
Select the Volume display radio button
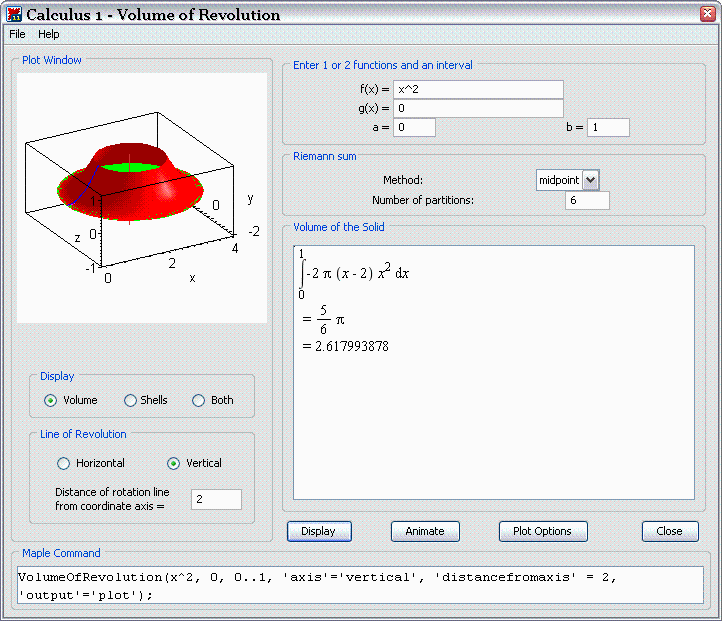[51, 400]
